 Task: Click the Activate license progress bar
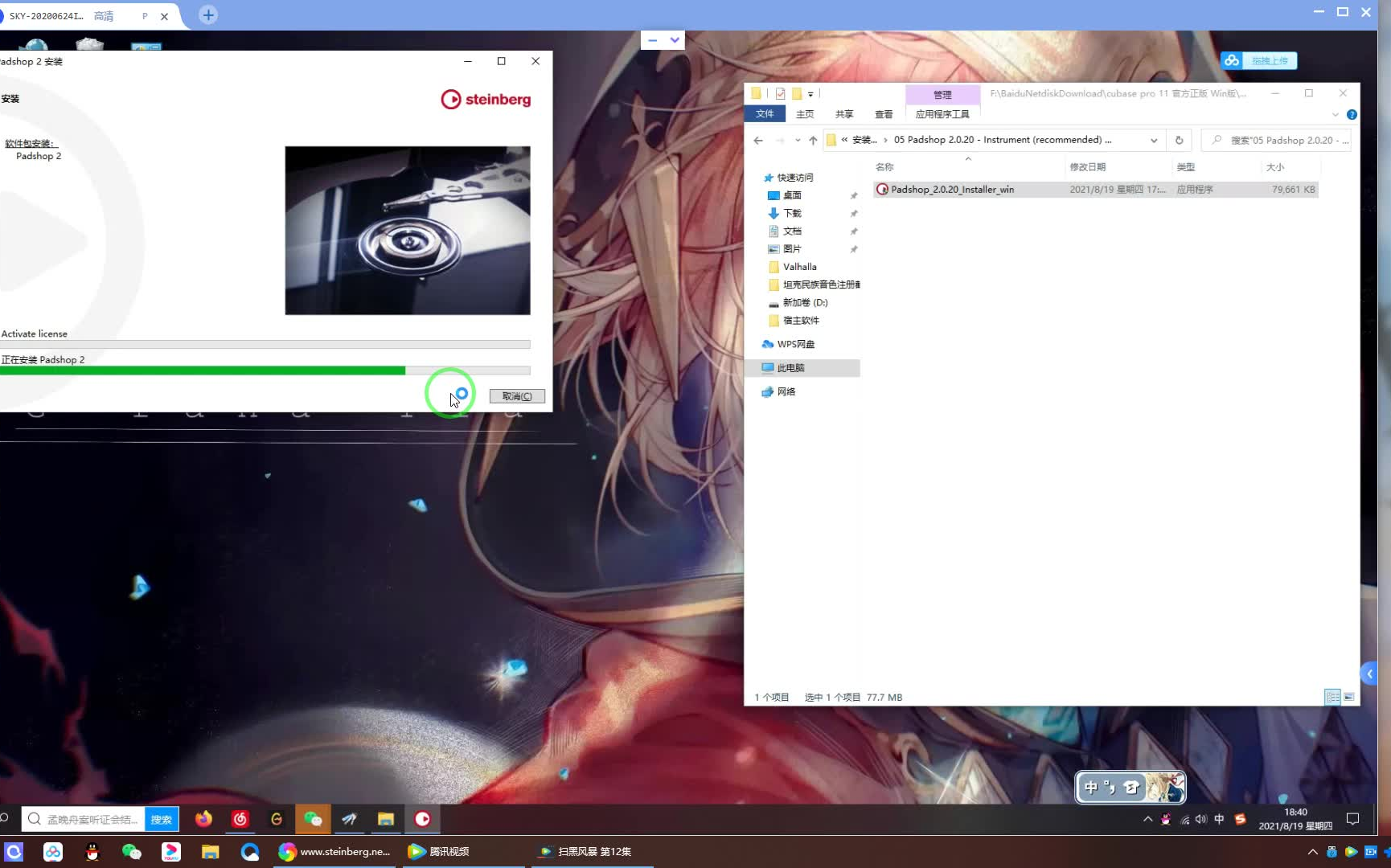265,345
